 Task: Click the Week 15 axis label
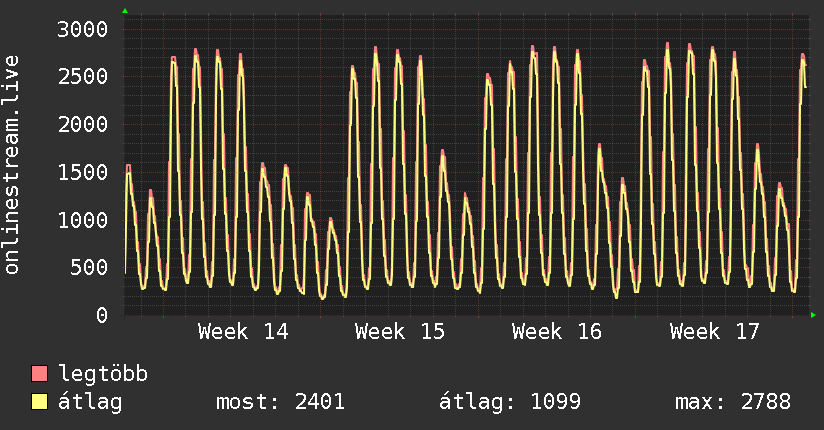(x=400, y=332)
